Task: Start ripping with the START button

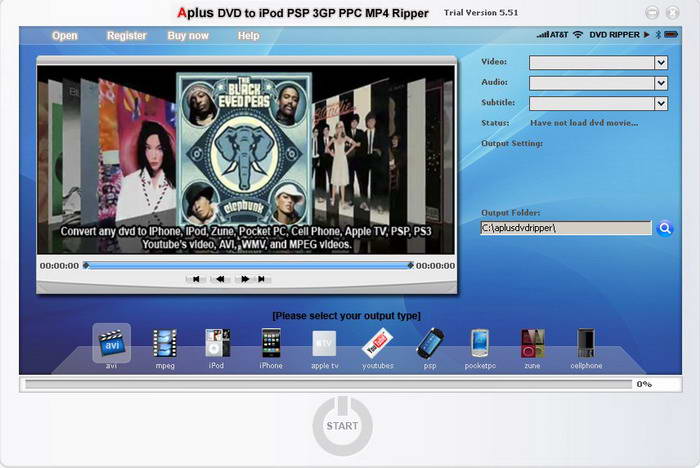Action: click(342, 426)
